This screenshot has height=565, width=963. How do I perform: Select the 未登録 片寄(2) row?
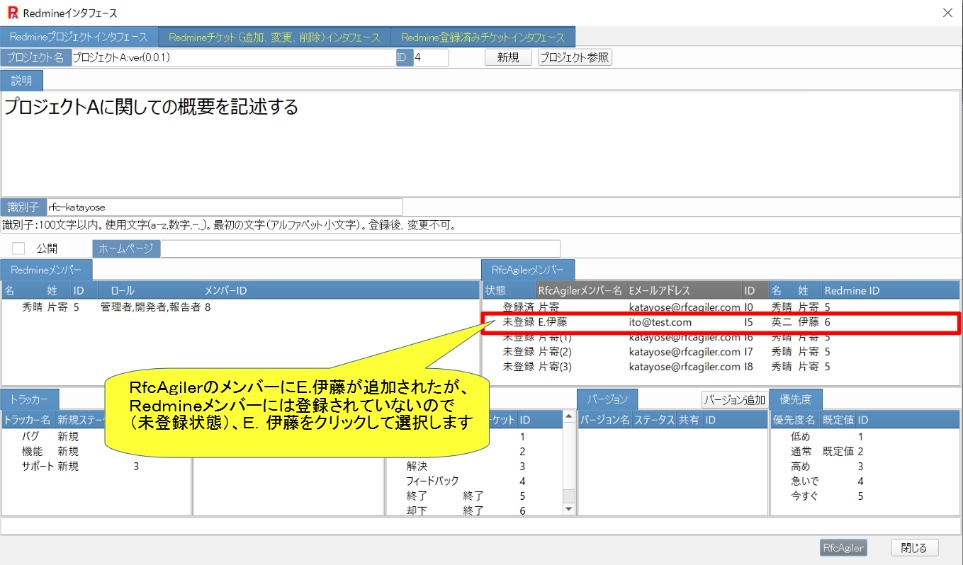(720, 351)
